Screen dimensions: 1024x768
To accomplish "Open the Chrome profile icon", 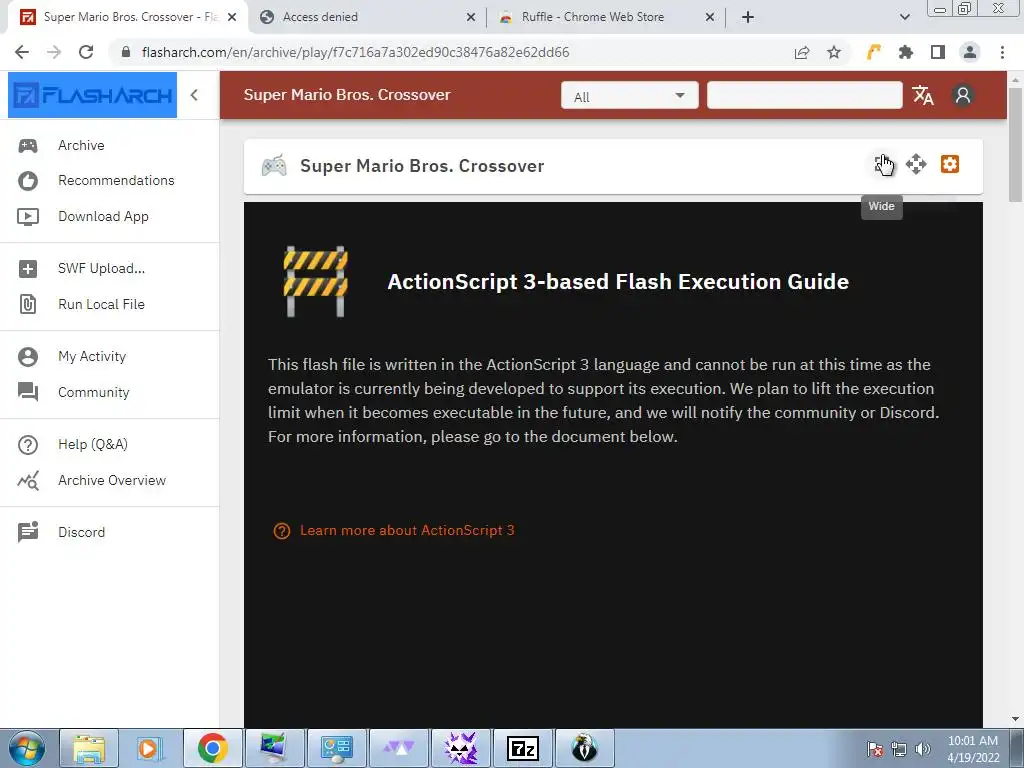I will point(970,52).
